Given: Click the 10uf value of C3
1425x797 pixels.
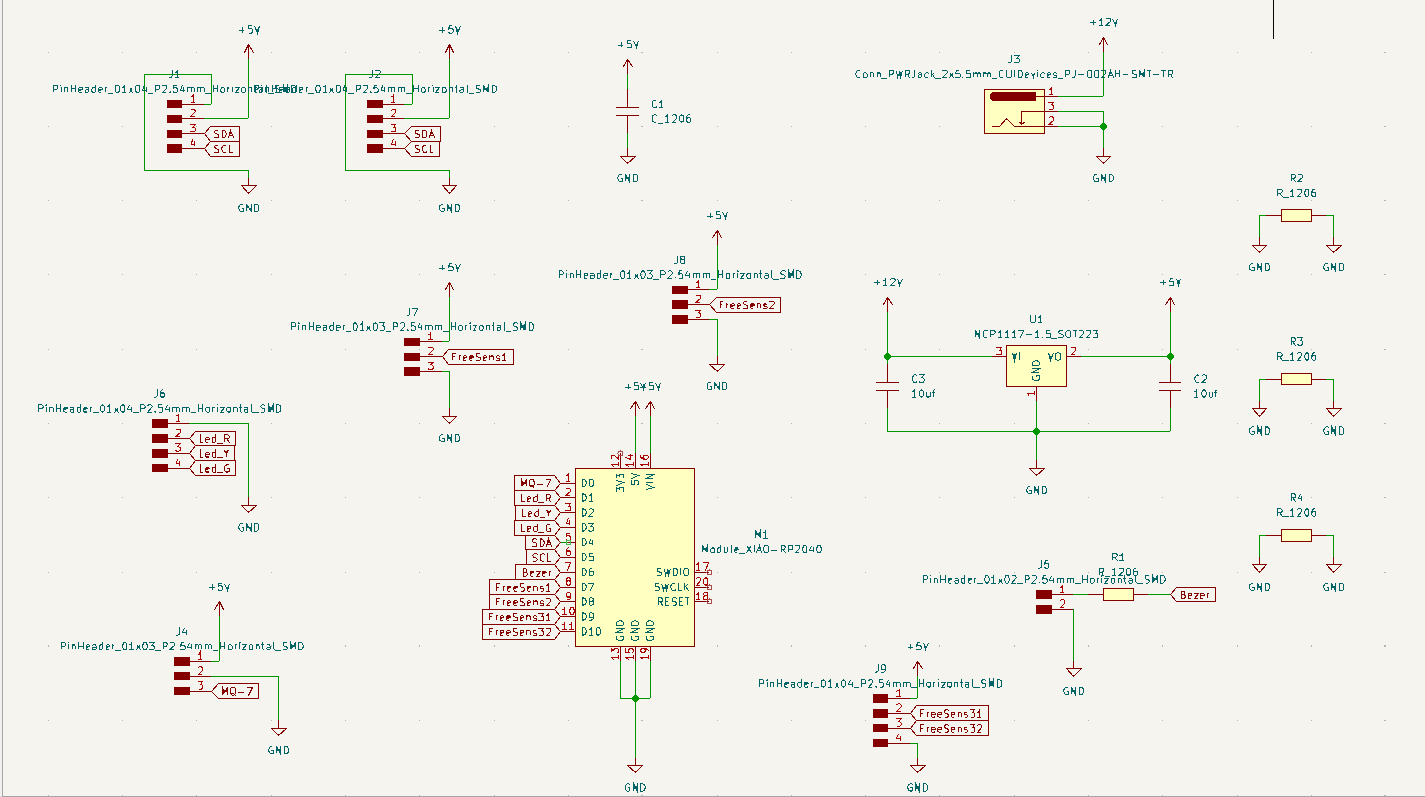Looking at the screenshot, I should (x=923, y=394).
